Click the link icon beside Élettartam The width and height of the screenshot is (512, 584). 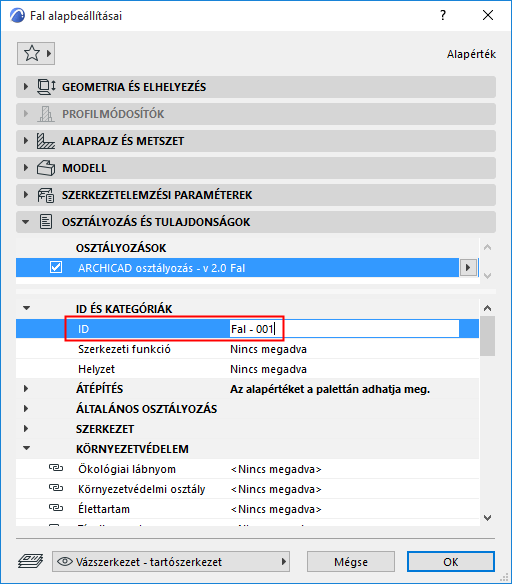pos(56,508)
